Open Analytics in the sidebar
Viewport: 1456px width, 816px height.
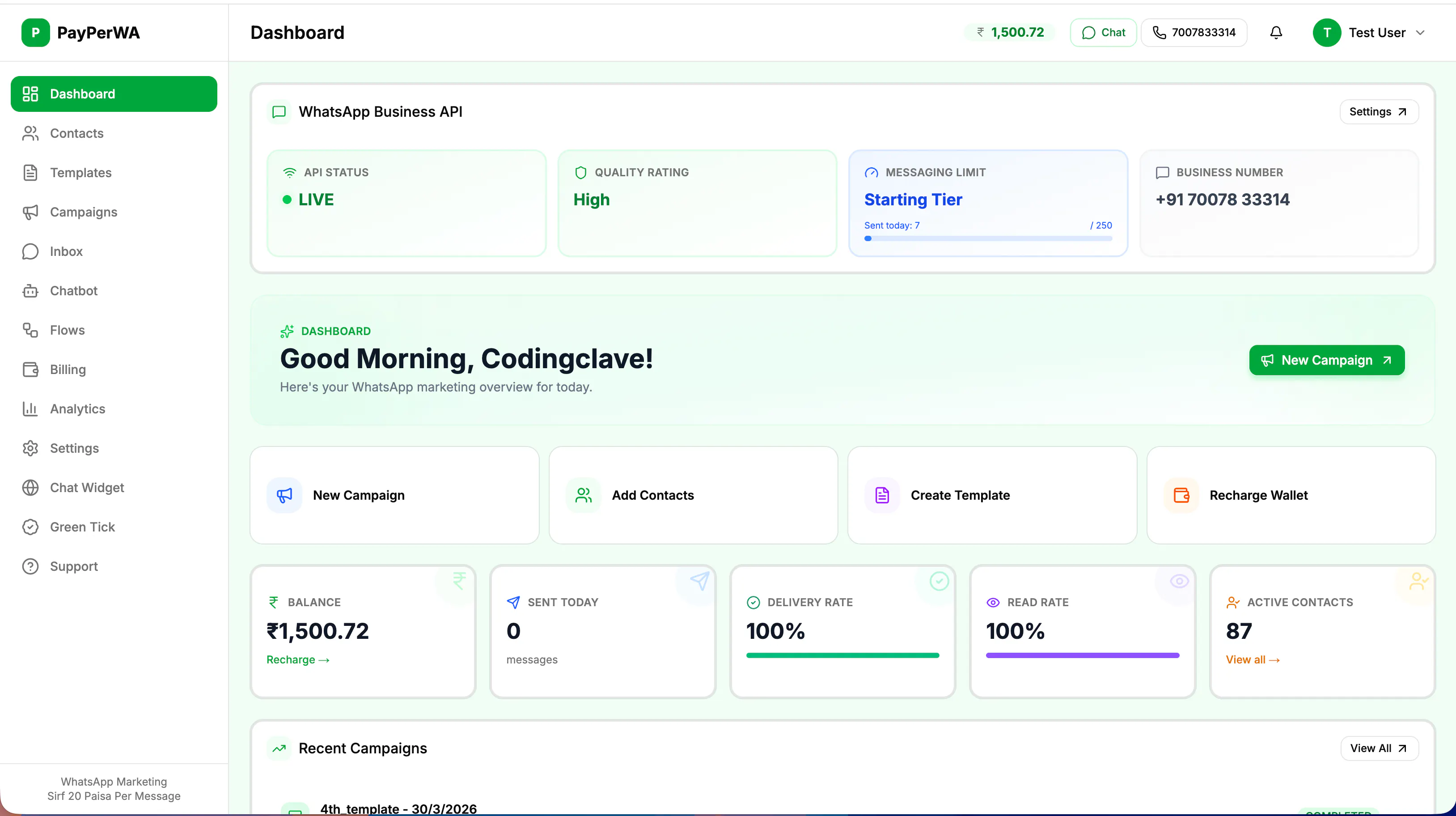114,409
